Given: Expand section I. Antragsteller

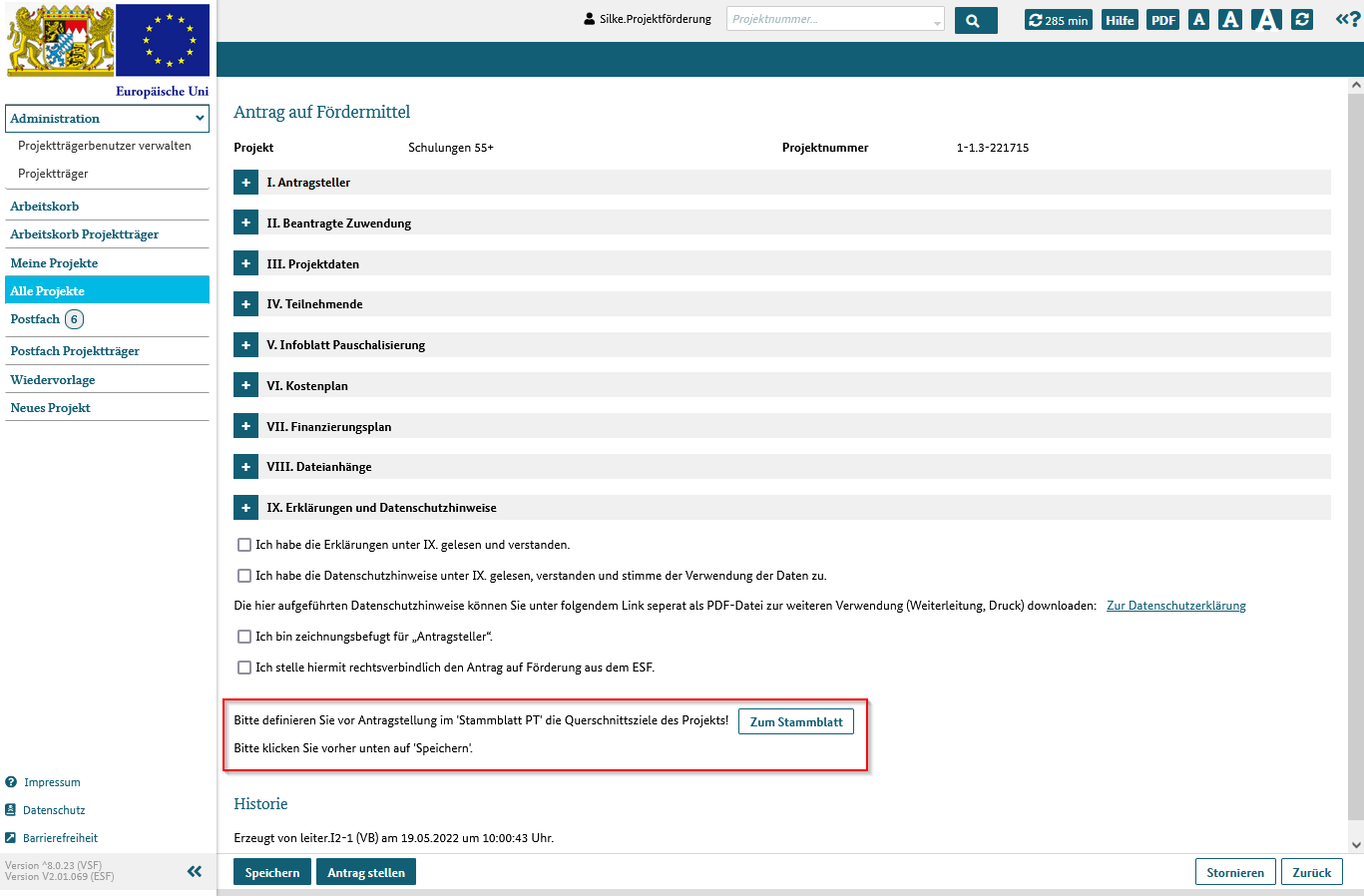Looking at the screenshot, I should pyautogui.click(x=245, y=183).
